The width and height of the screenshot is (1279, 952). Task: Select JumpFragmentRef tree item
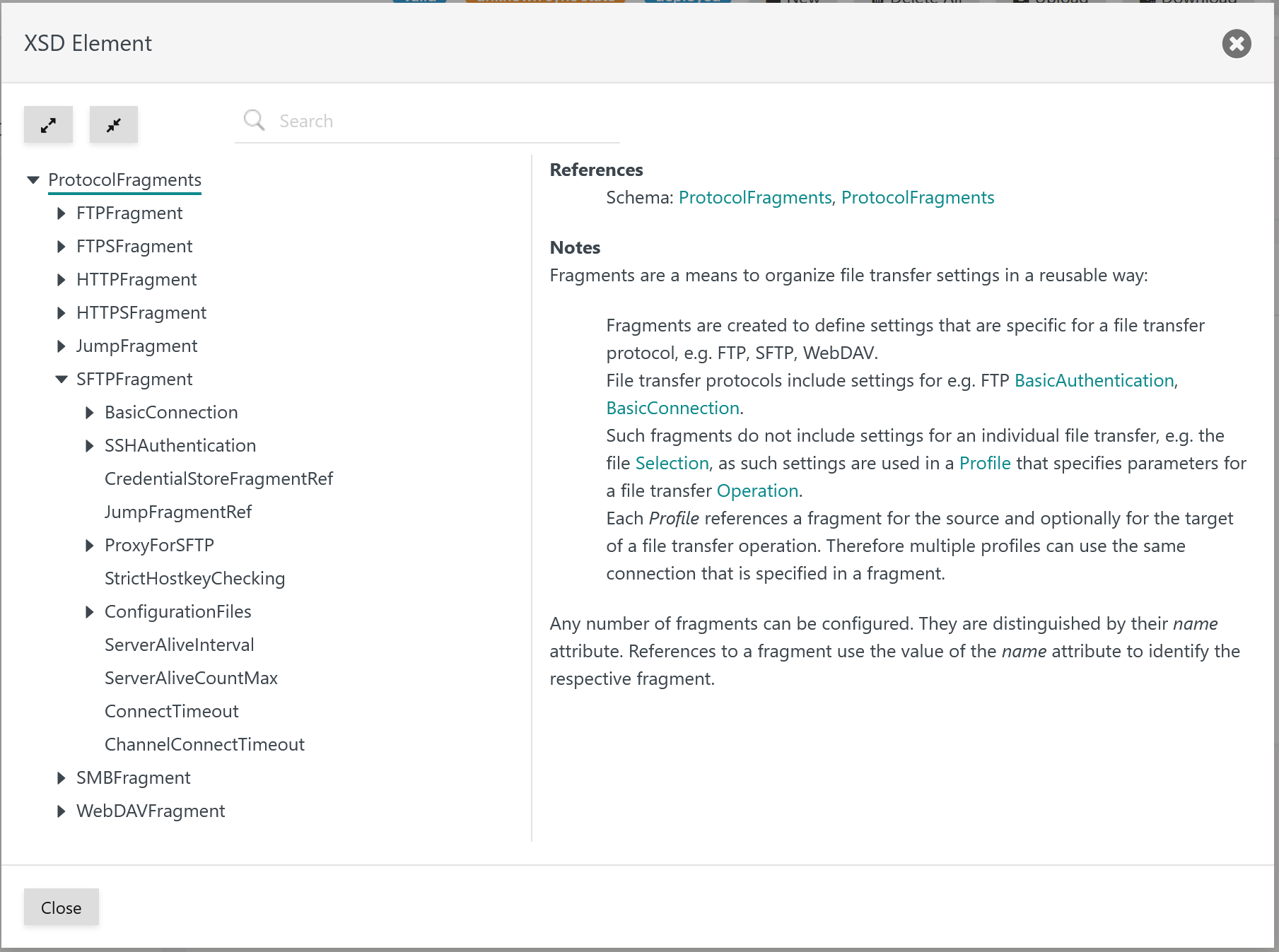pyautogui.click(x=178, y=512)
